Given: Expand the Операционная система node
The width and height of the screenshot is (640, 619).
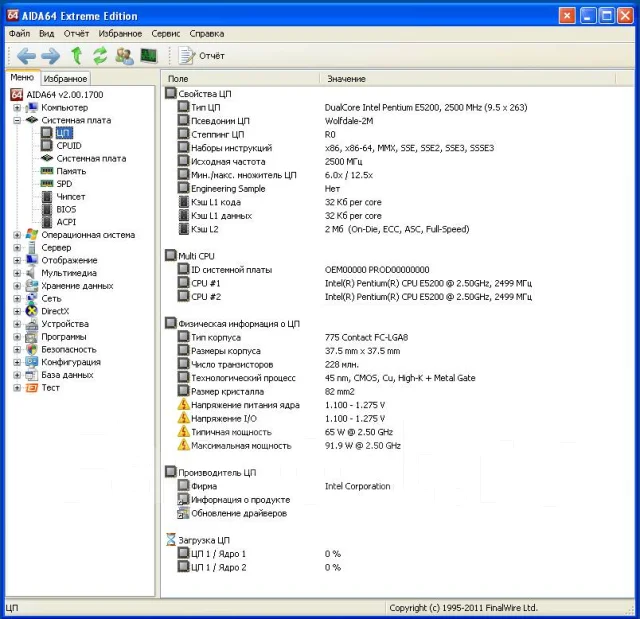Looking at the screenshot, I should coord(17,235).
